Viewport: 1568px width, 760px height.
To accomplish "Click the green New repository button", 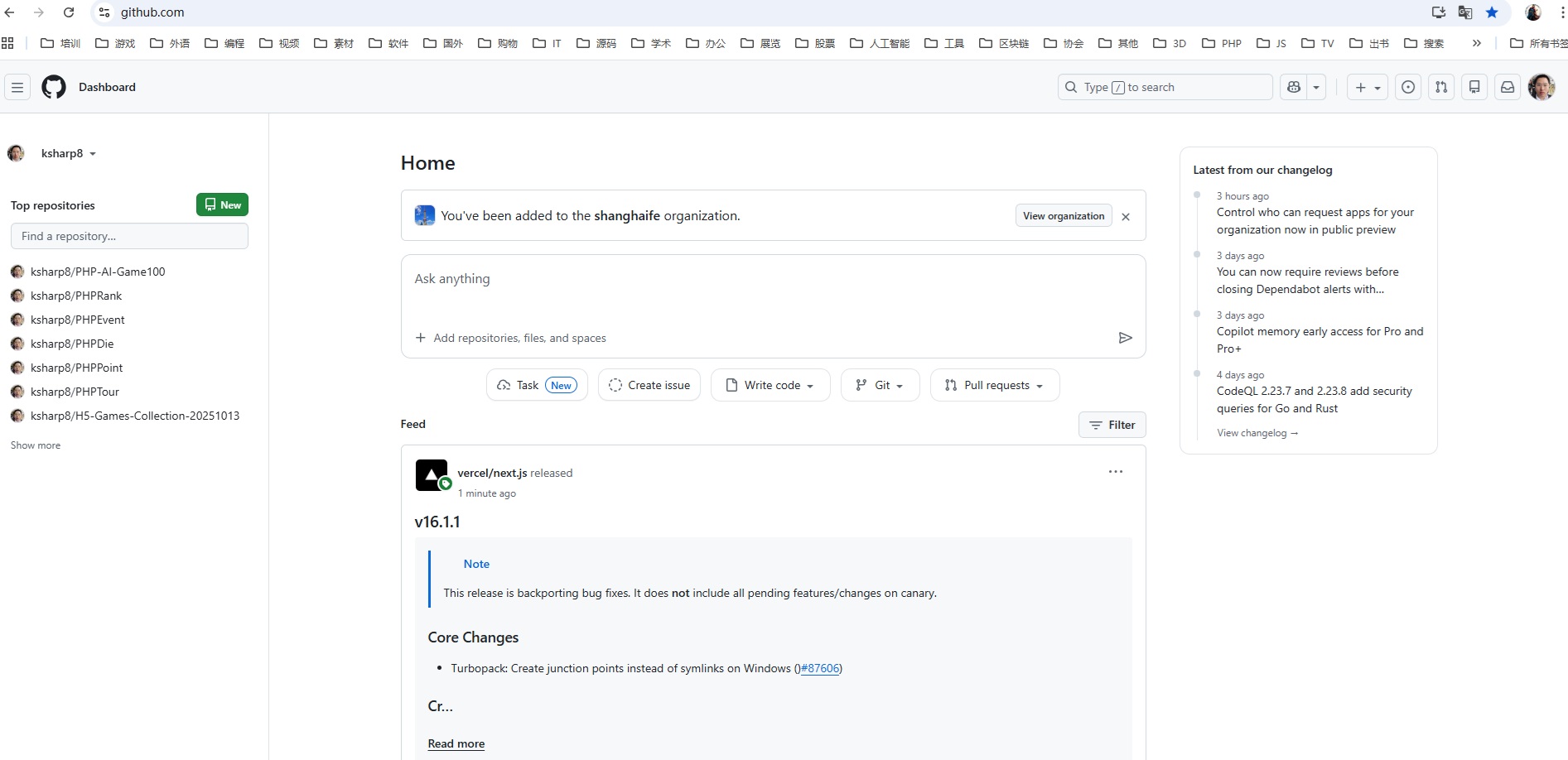I will point(222,204).
